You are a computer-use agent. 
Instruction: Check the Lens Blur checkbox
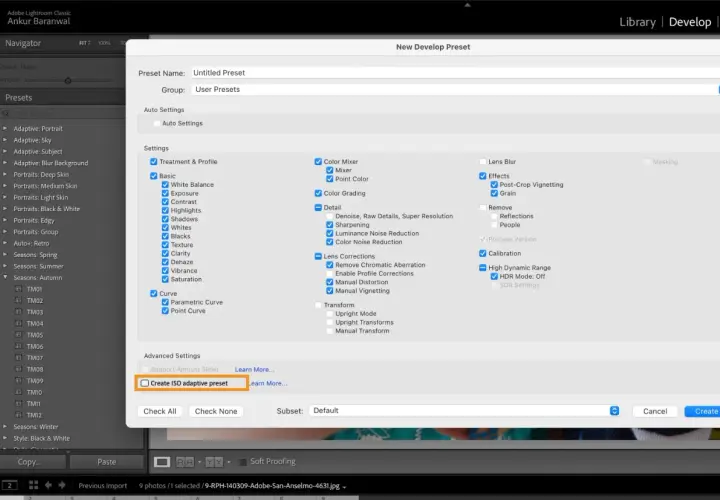pyautogui.click(x=483, y=162)
